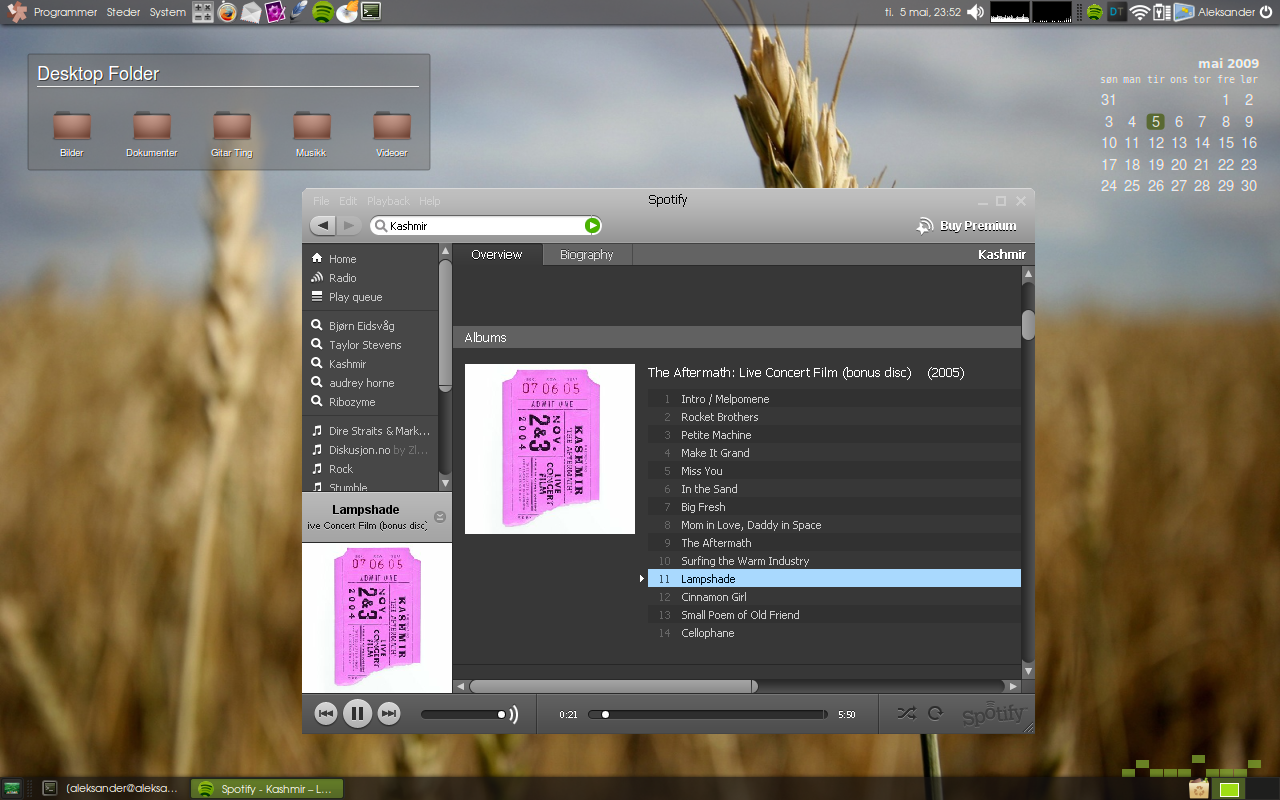This screenshot has height=800, width=1280.
Task: Open the File menu in Spotify
Action: point(321,201)
